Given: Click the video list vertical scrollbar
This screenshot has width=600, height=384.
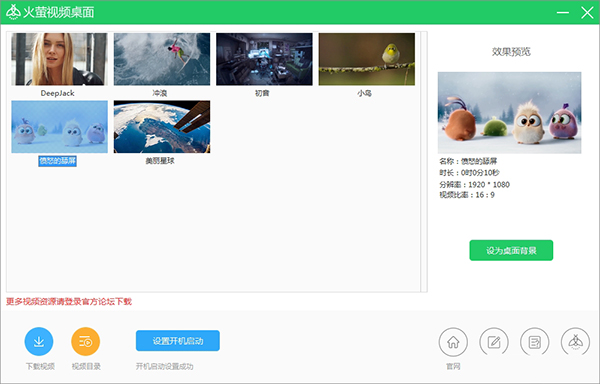Looking at the screenshot, I should click(424, 162).
